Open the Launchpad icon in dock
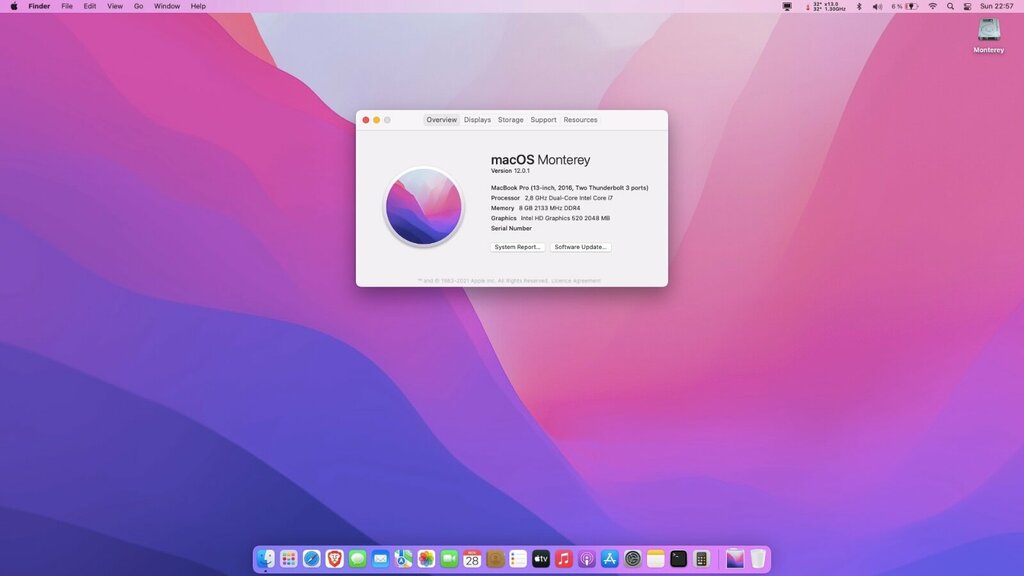The width and height of the screenshot is (1024, 576). pos(288,559)
